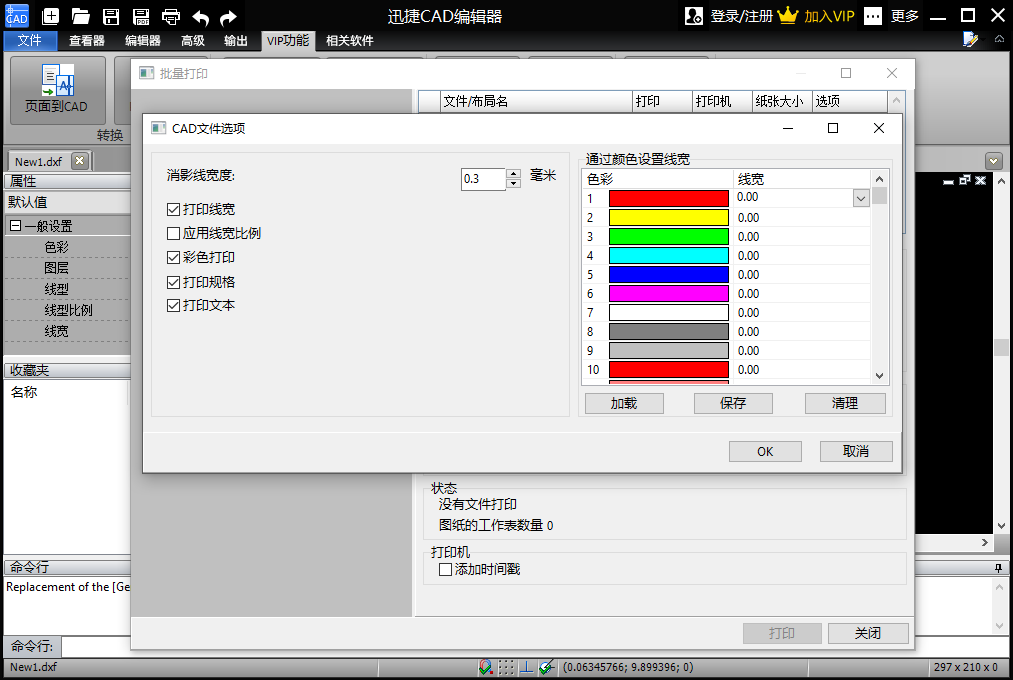This screenshot has height=680, width=1013.
Task: Click the CAD application logo icon
Action: pyautogui.click(x=17, y=15)
